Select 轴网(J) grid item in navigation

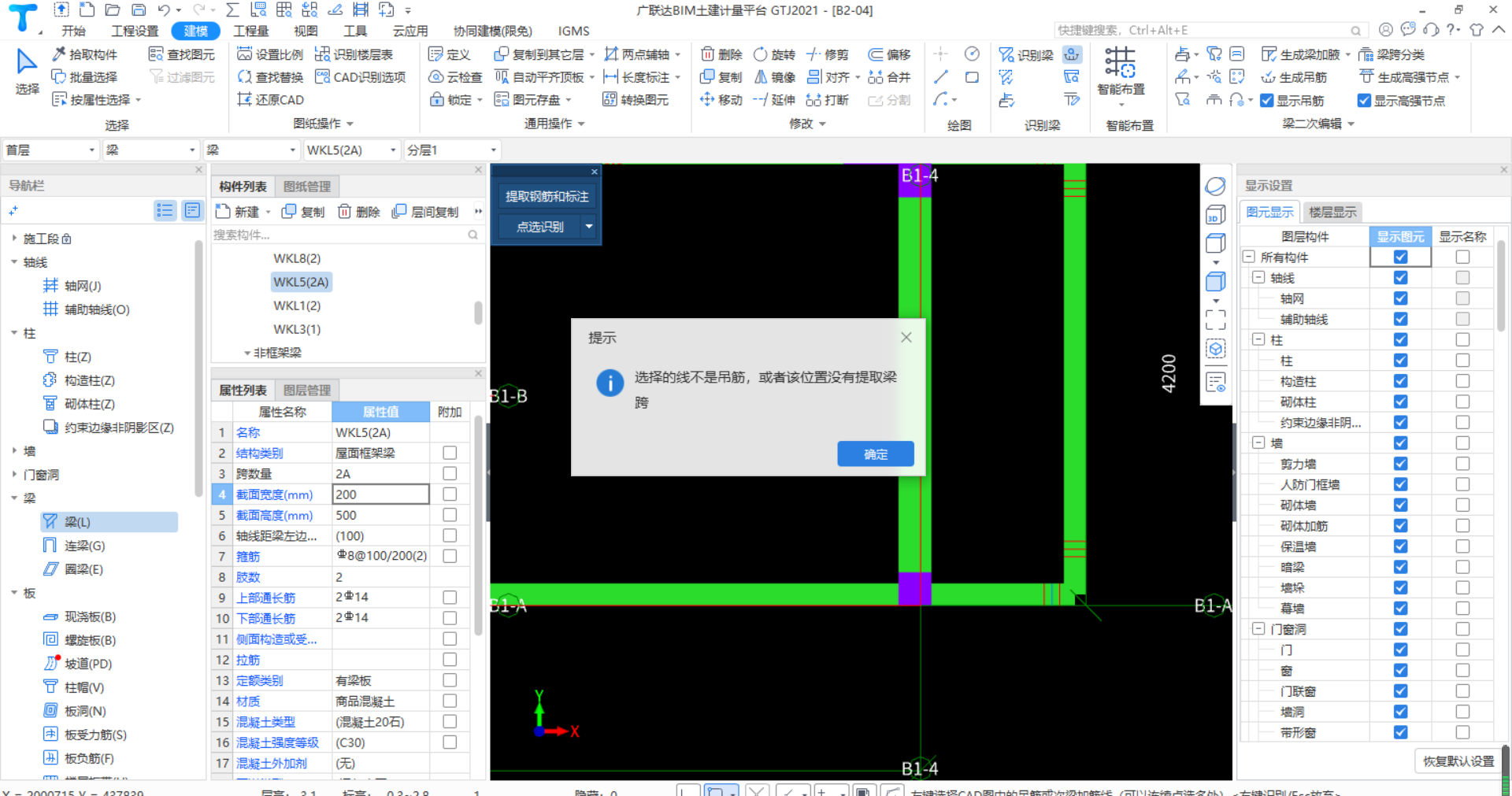[72, 286]
